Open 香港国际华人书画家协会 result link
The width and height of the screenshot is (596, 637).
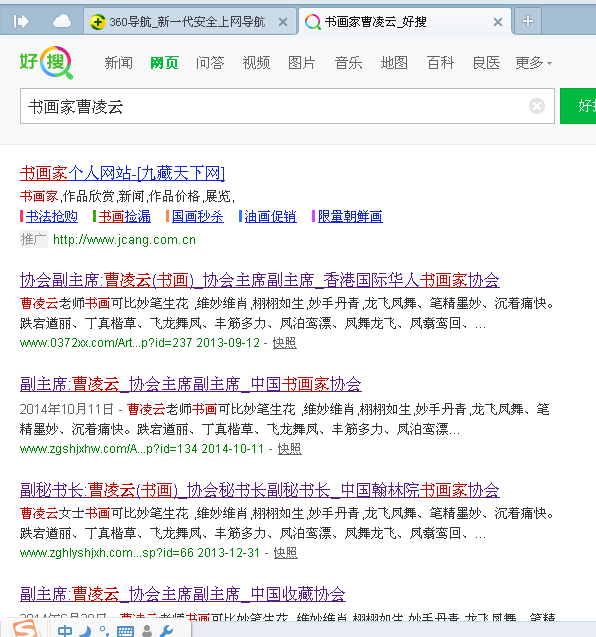[260, 280]
